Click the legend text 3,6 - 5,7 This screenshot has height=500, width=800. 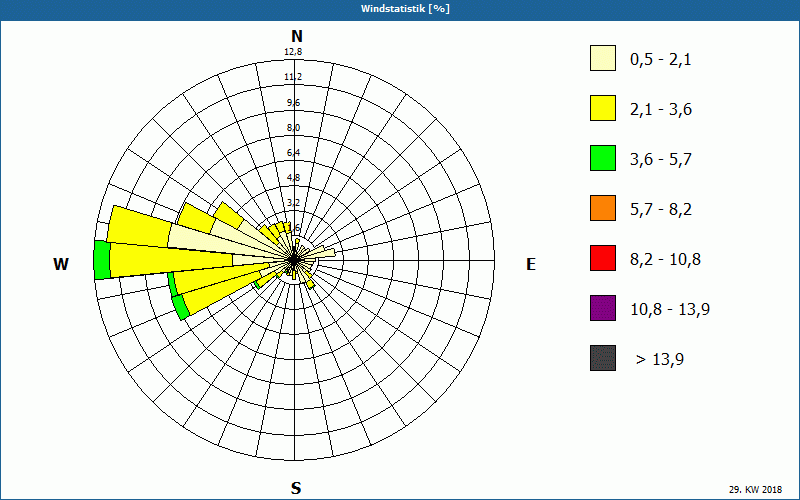pyautogui.click(x=661, y=160)
